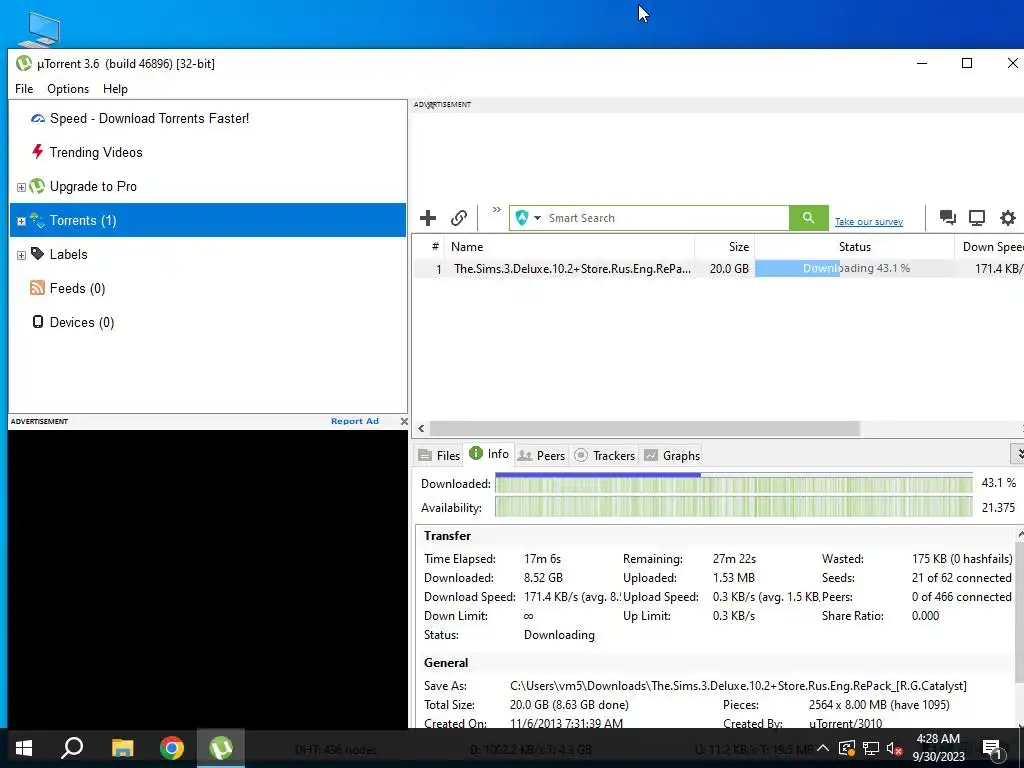Launch Chrome from the taskbar
The image size is (1024, 768).
pos(172,748)
